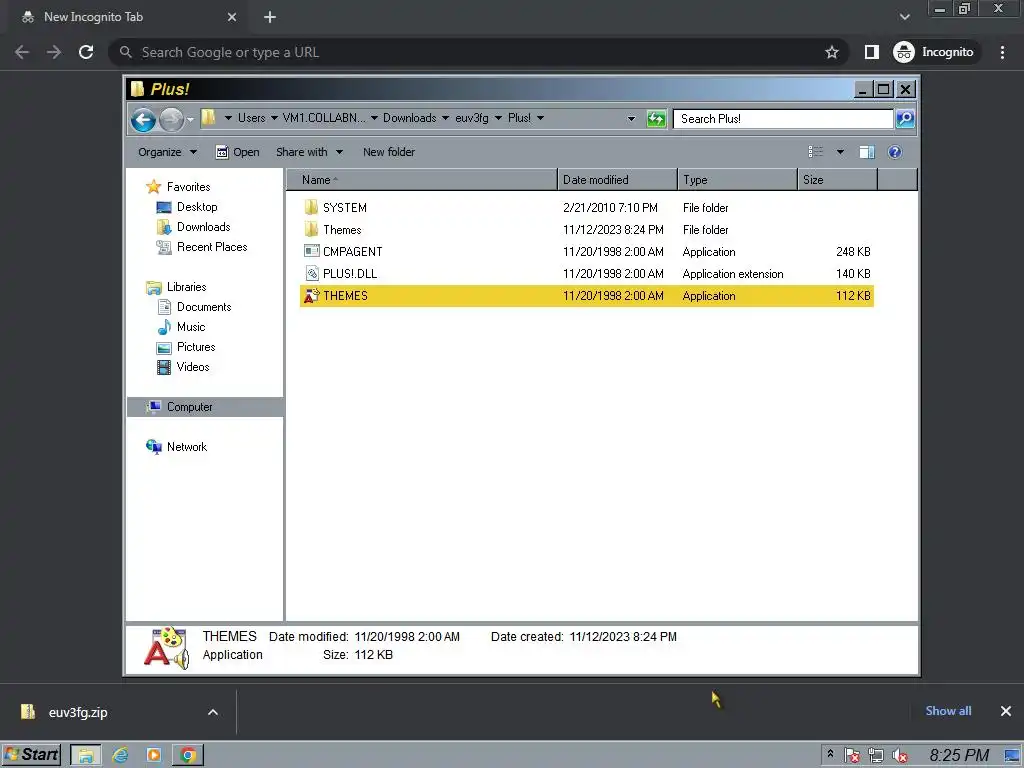The height and width of the screenshot is (768, 1024).
Task: Open Internet Explorer from taskbar
Action: 120,755
